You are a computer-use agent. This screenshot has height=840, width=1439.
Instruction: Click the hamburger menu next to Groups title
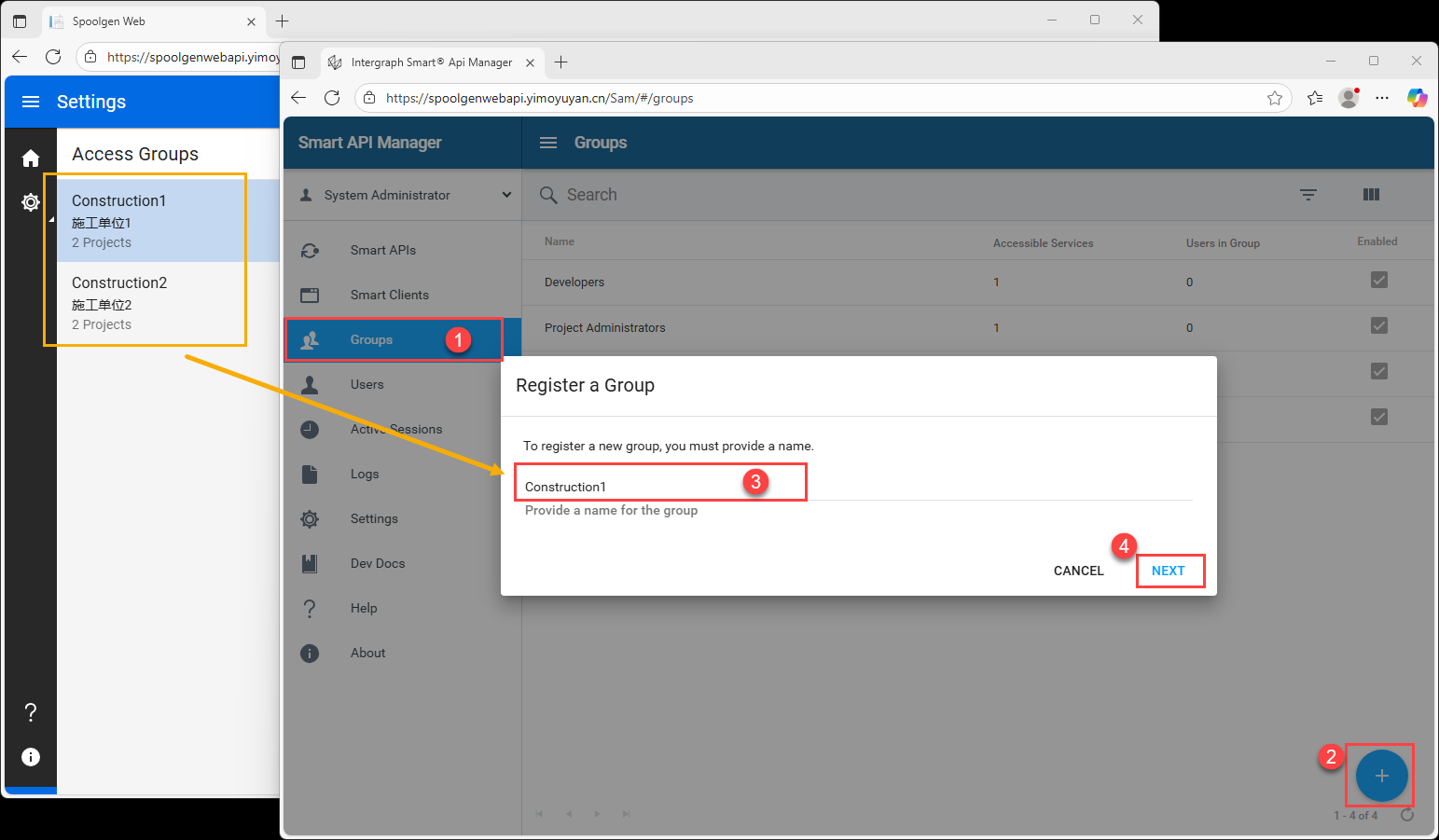548,143
